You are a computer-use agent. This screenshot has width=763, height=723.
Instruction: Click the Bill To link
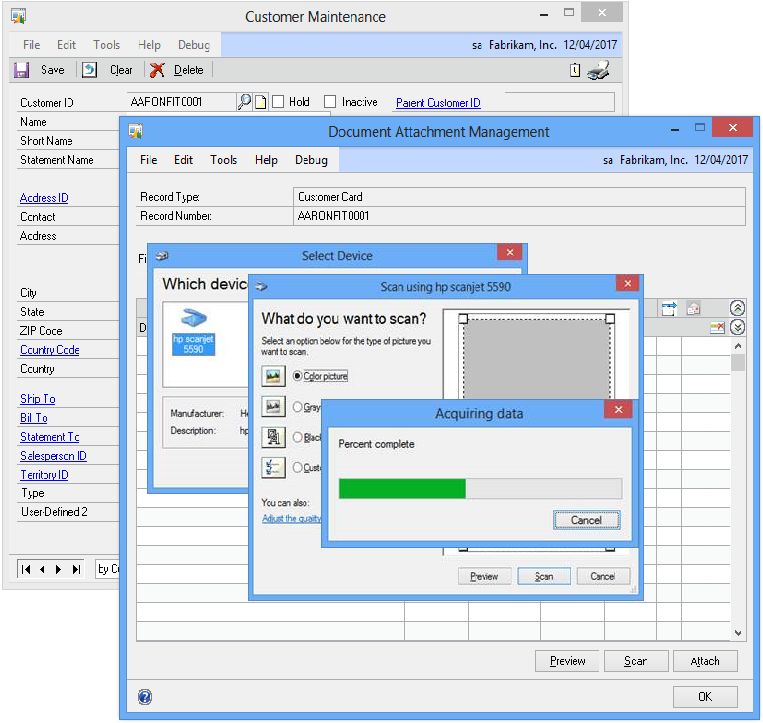point(34,417)
